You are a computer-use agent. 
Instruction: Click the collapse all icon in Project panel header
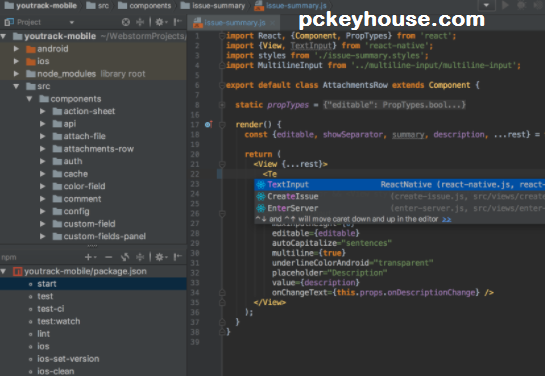click(x=140, y=22)
